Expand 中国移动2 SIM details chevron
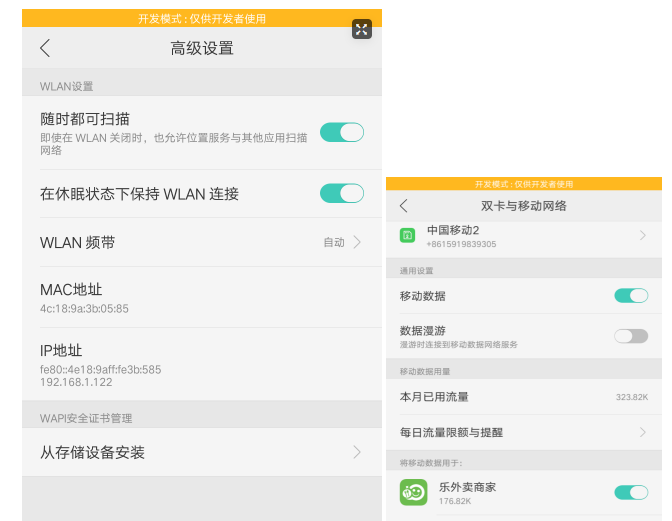Screen dimensions: 672x521 (642, 236)
